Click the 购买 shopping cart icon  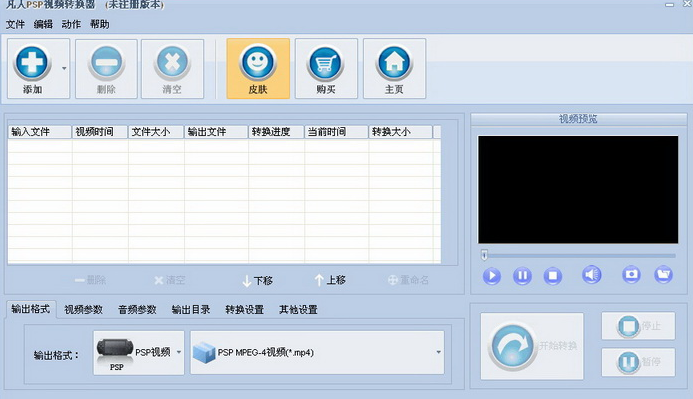(325, 63)
